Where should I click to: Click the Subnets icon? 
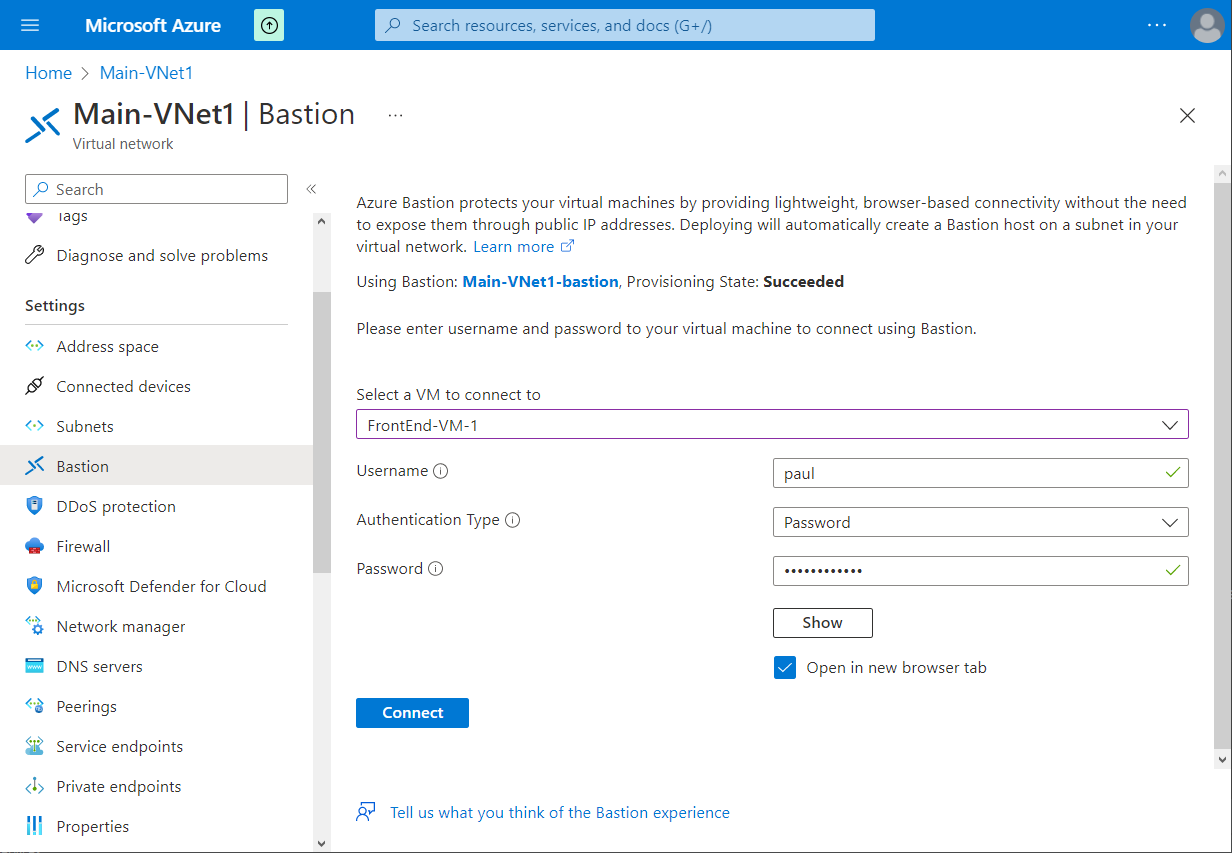(x=35, y=427)
